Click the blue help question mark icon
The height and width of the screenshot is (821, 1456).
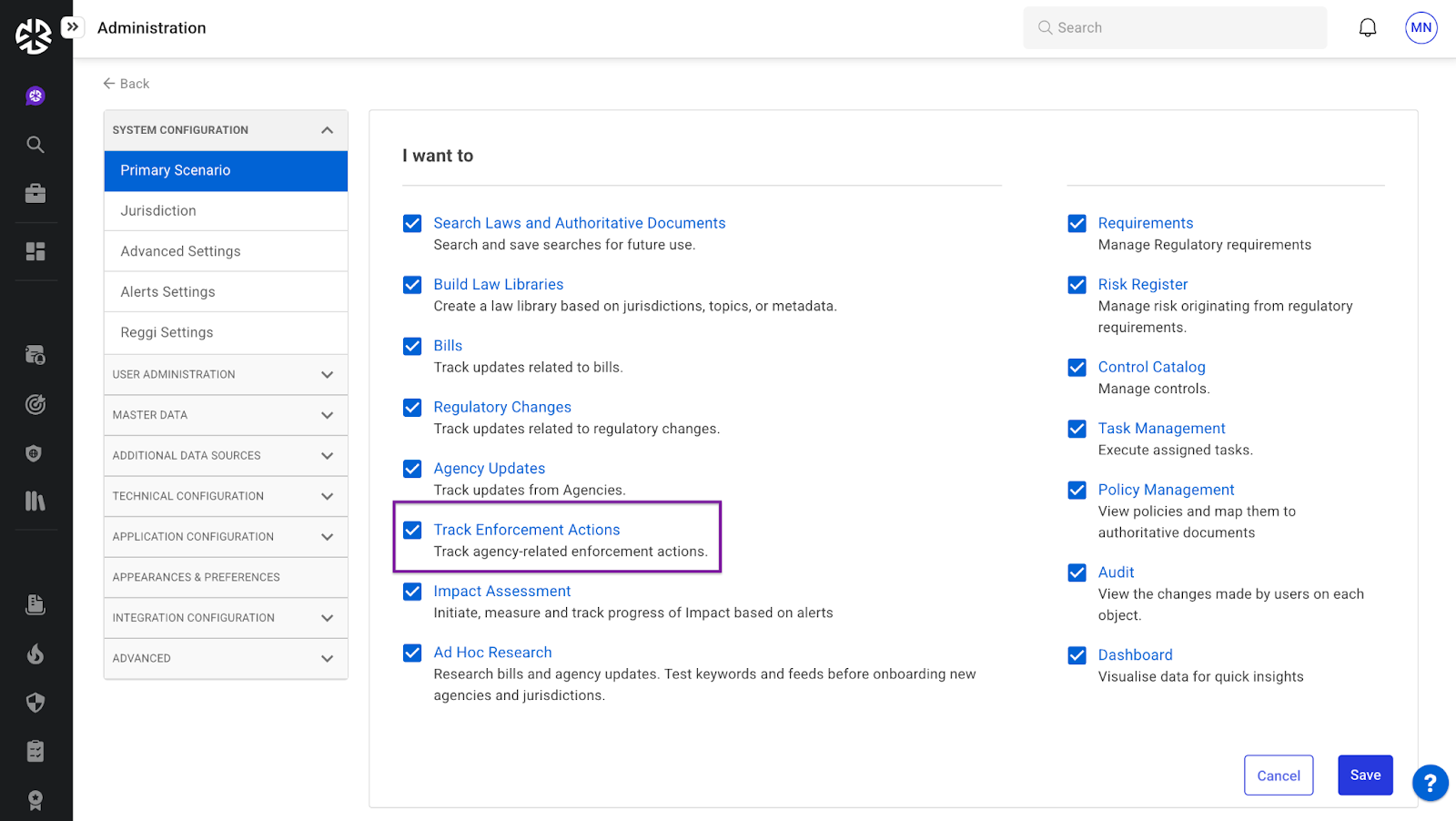[1430, 782]
